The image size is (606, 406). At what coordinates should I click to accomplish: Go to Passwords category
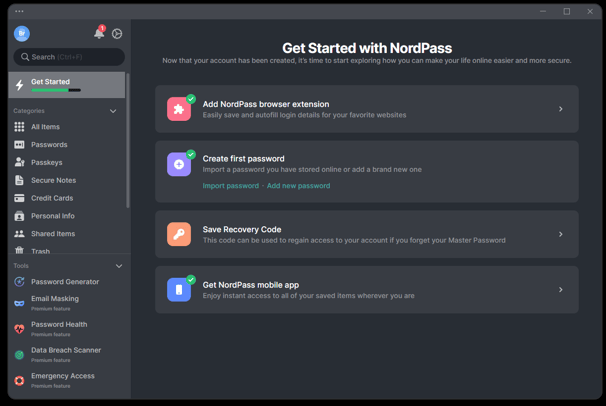(x=49, y=144)
